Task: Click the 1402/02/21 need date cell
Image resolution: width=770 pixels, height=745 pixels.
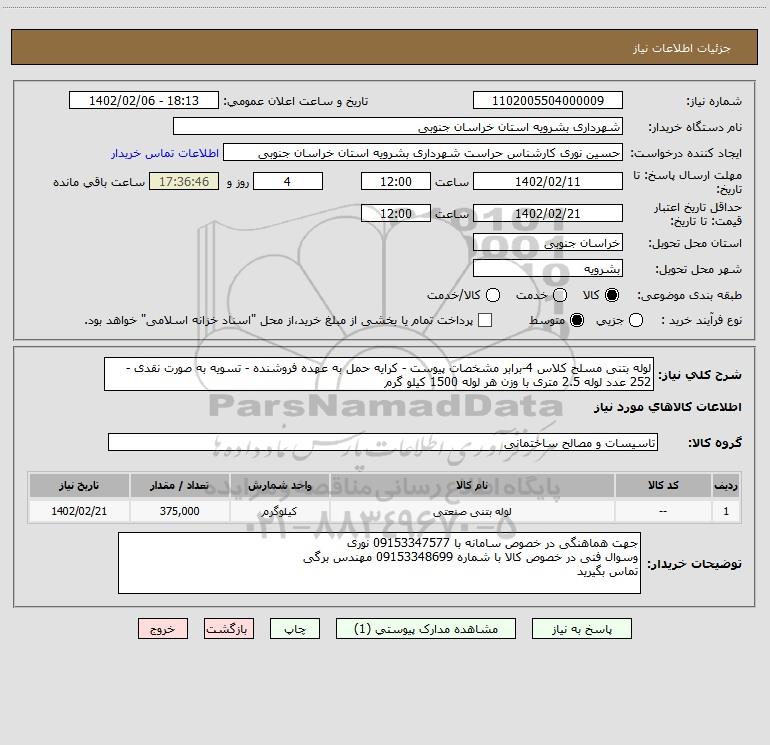Action: 79,511
